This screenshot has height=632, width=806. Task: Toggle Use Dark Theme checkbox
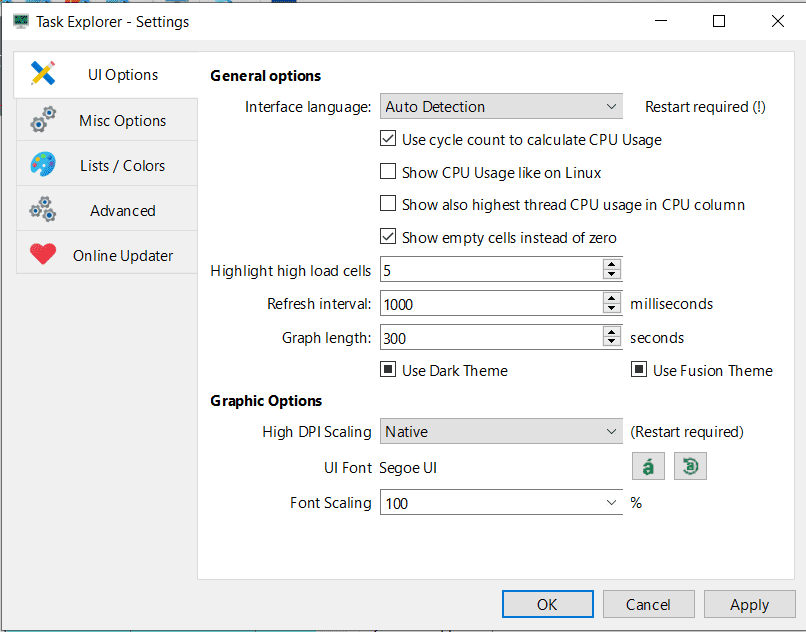pyautogui.click(x=389, y=370)
